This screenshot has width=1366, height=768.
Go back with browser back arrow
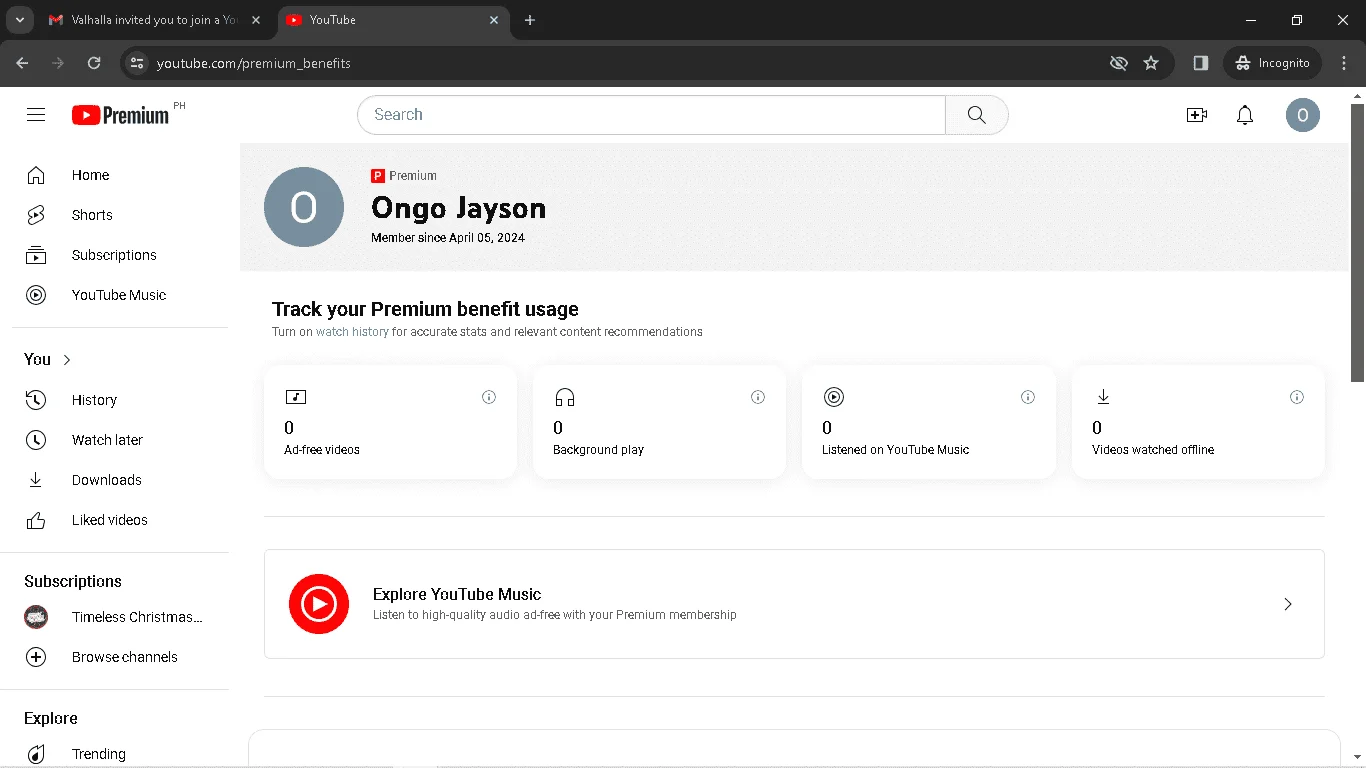pos(22,63)
